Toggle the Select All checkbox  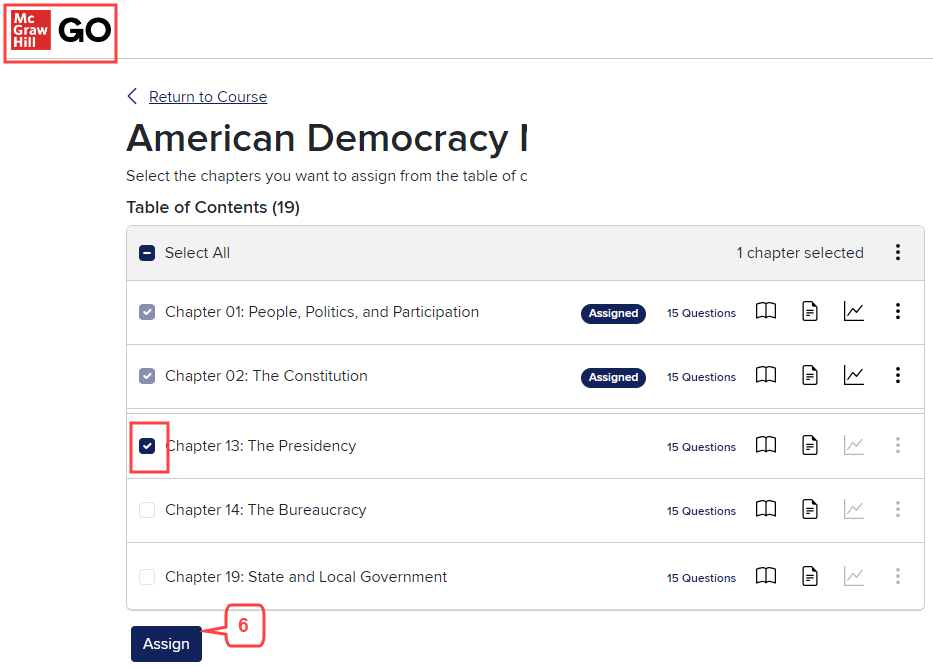tap(147, 253)
